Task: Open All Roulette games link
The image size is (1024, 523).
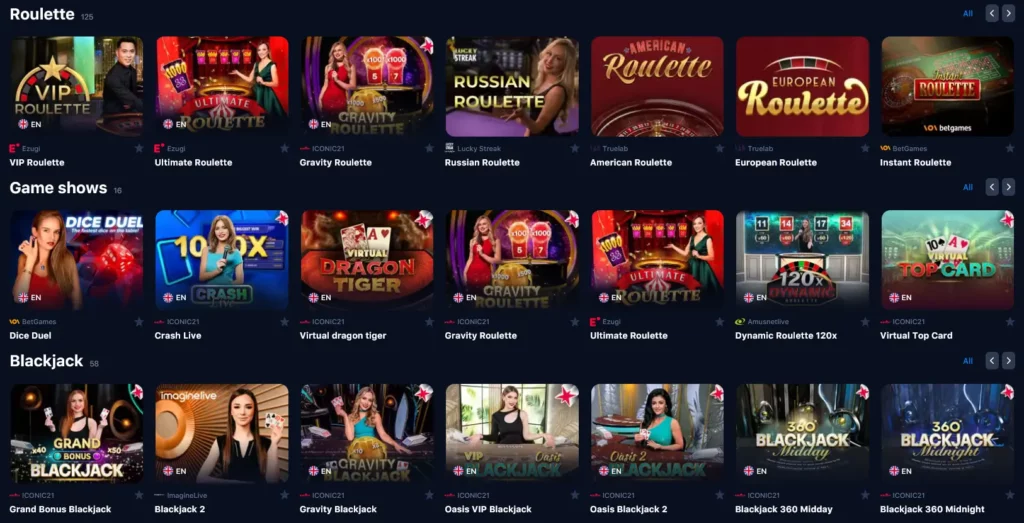Action: [x=968, y=14]
